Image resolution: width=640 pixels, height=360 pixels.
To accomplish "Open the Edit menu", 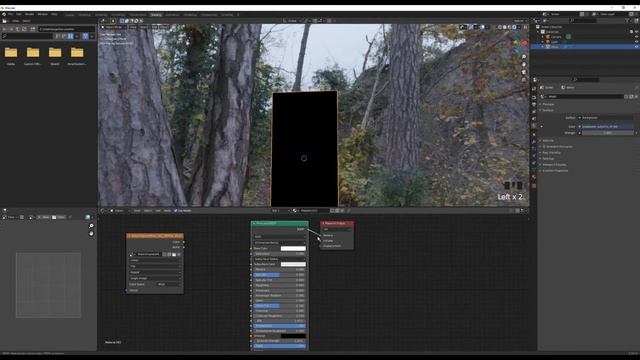I will coord(19,14).
